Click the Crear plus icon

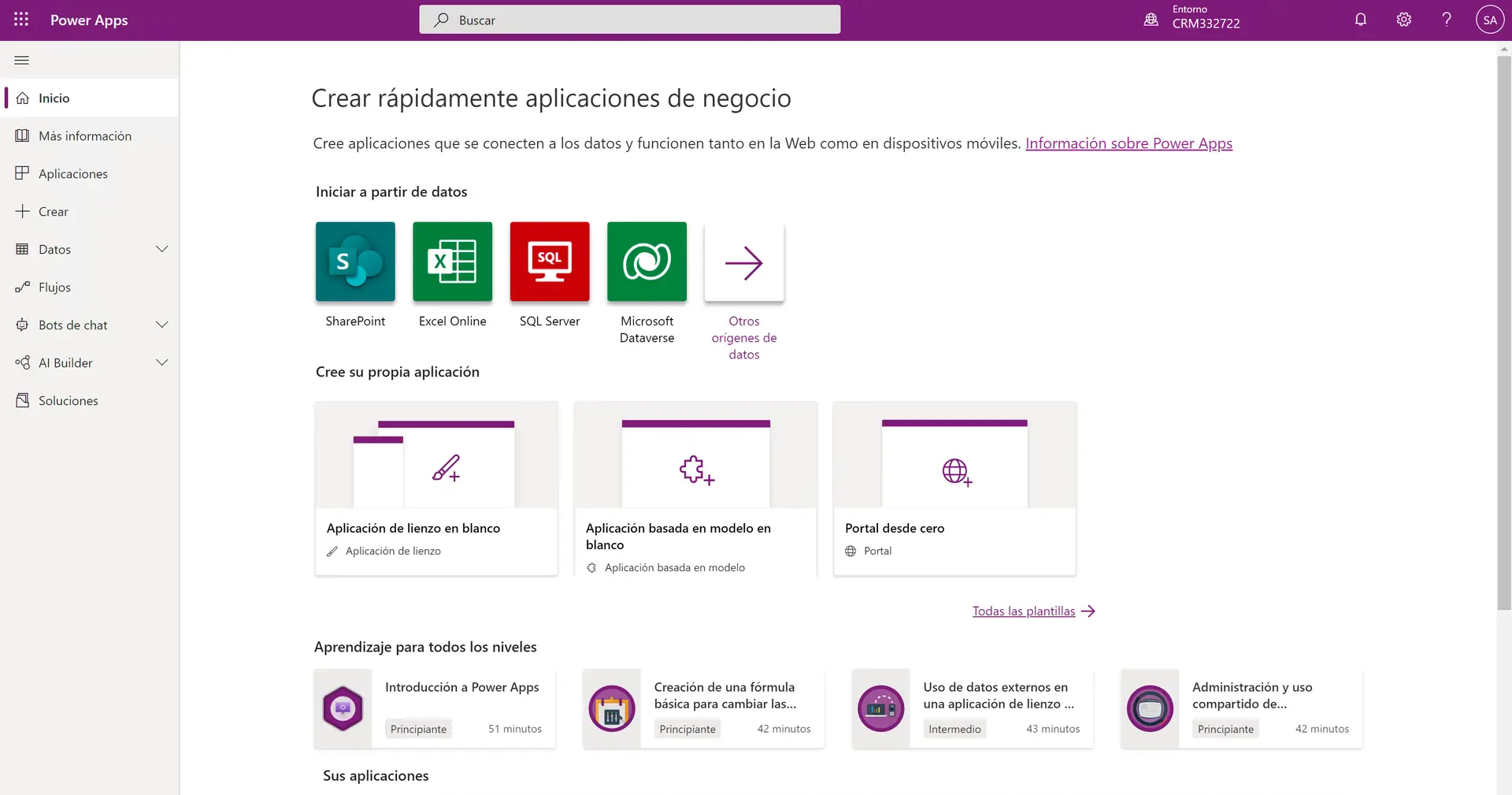pos(23,211)
